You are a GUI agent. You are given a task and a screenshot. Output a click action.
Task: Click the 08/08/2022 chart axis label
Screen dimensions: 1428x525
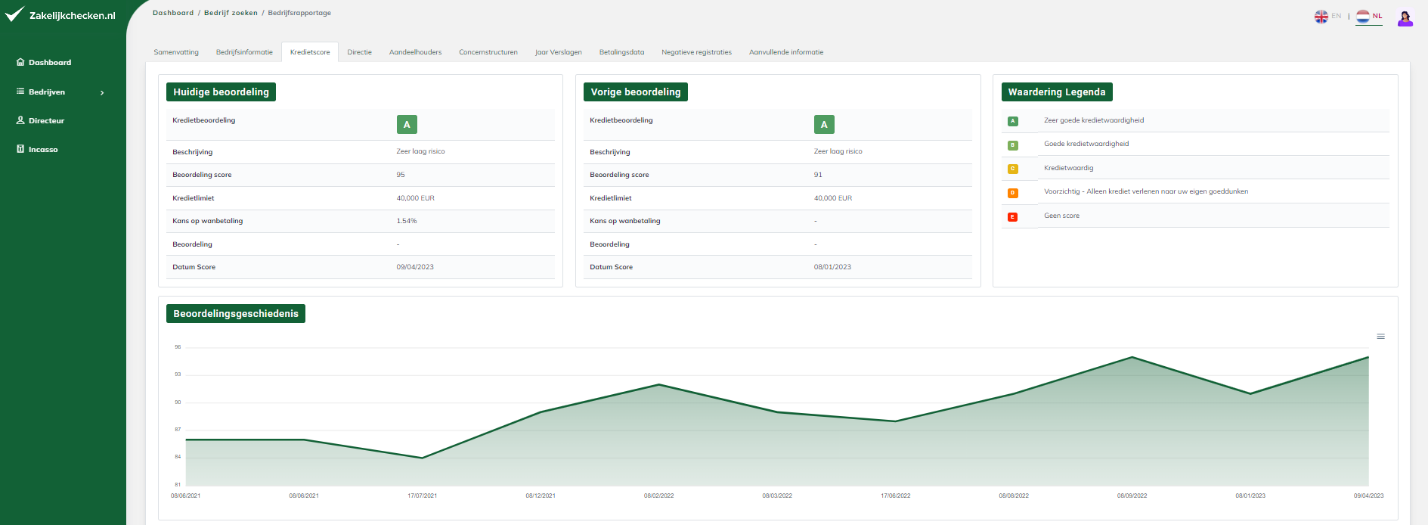point(1013,495)
